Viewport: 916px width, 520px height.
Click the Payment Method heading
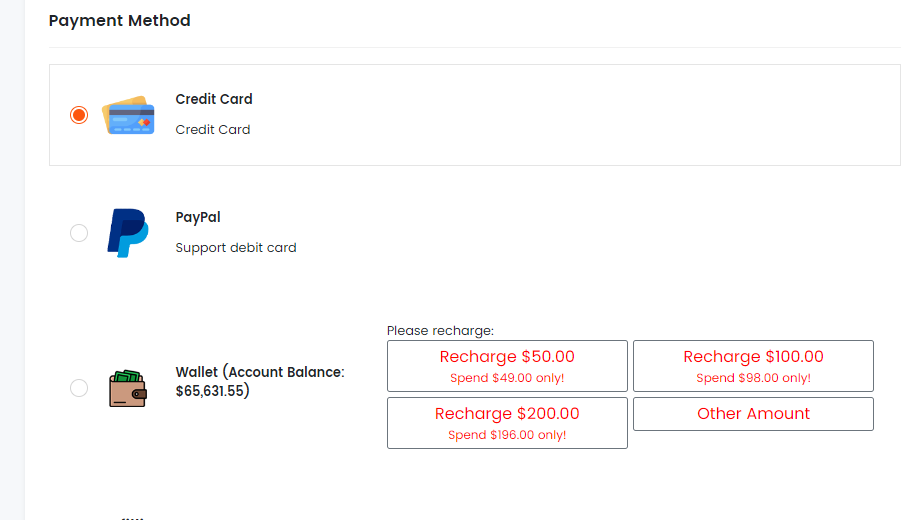click(119, 20)
